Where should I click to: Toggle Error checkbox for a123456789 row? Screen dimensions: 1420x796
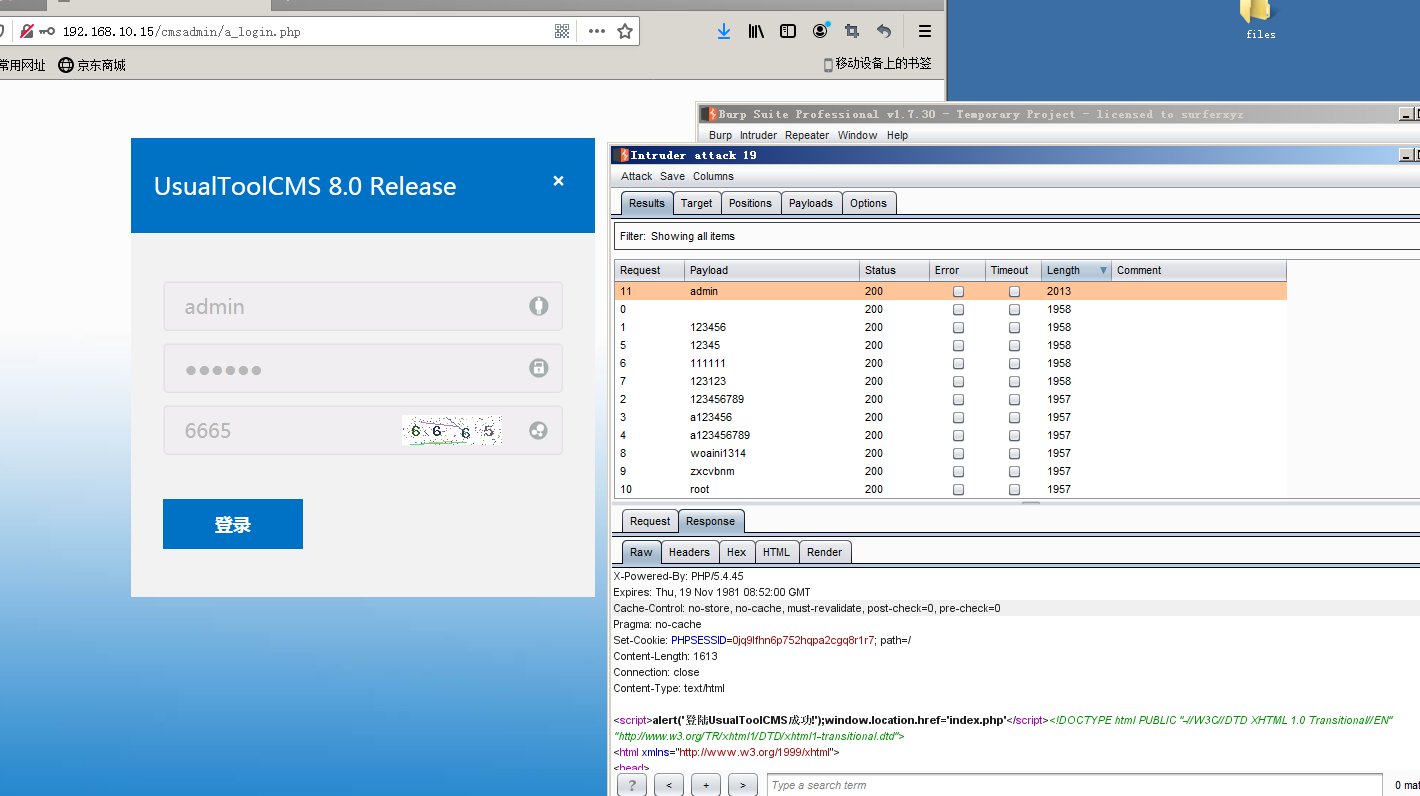click(958, 435)
